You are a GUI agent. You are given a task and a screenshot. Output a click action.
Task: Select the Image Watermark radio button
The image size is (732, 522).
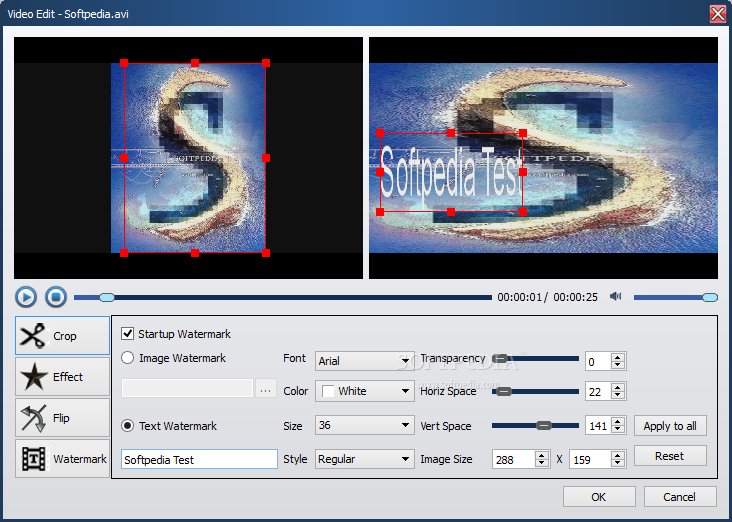pyautogui.click(x=127, y=358)
